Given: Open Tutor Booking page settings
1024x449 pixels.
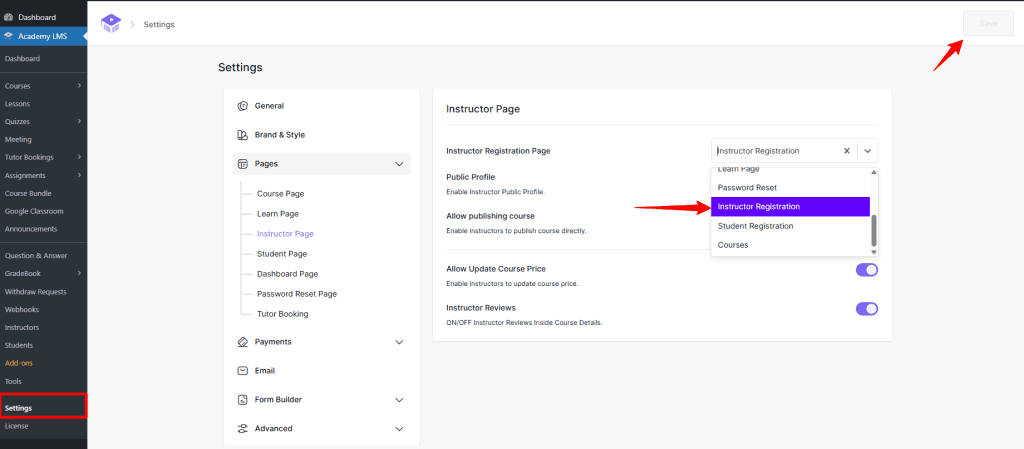Looking at the screenshot, I should point(282,314).
